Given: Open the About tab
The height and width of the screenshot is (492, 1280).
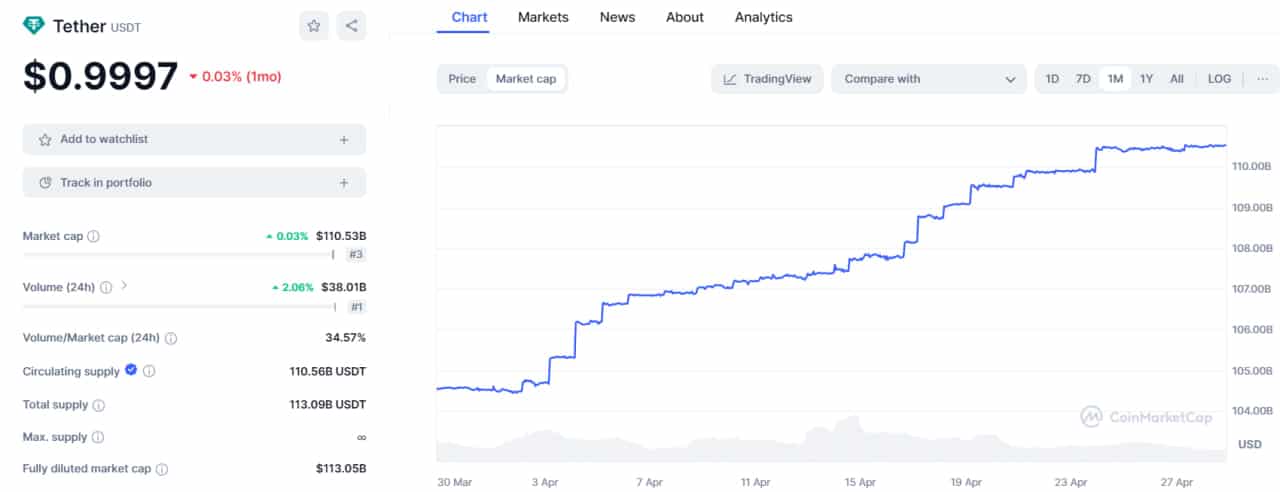Looking at the screenshot, I should [685, 17].
